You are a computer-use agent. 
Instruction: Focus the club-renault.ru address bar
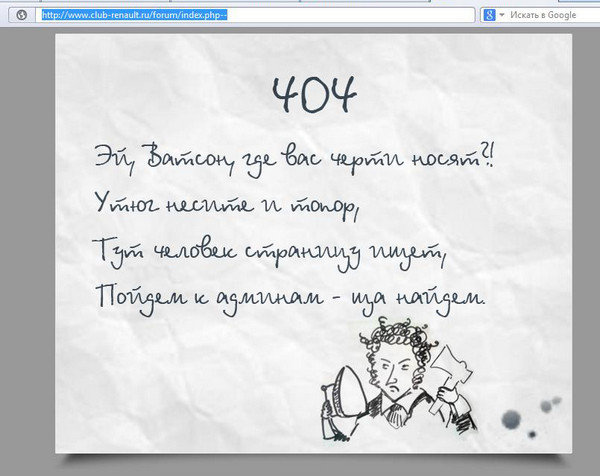(250, 15)
